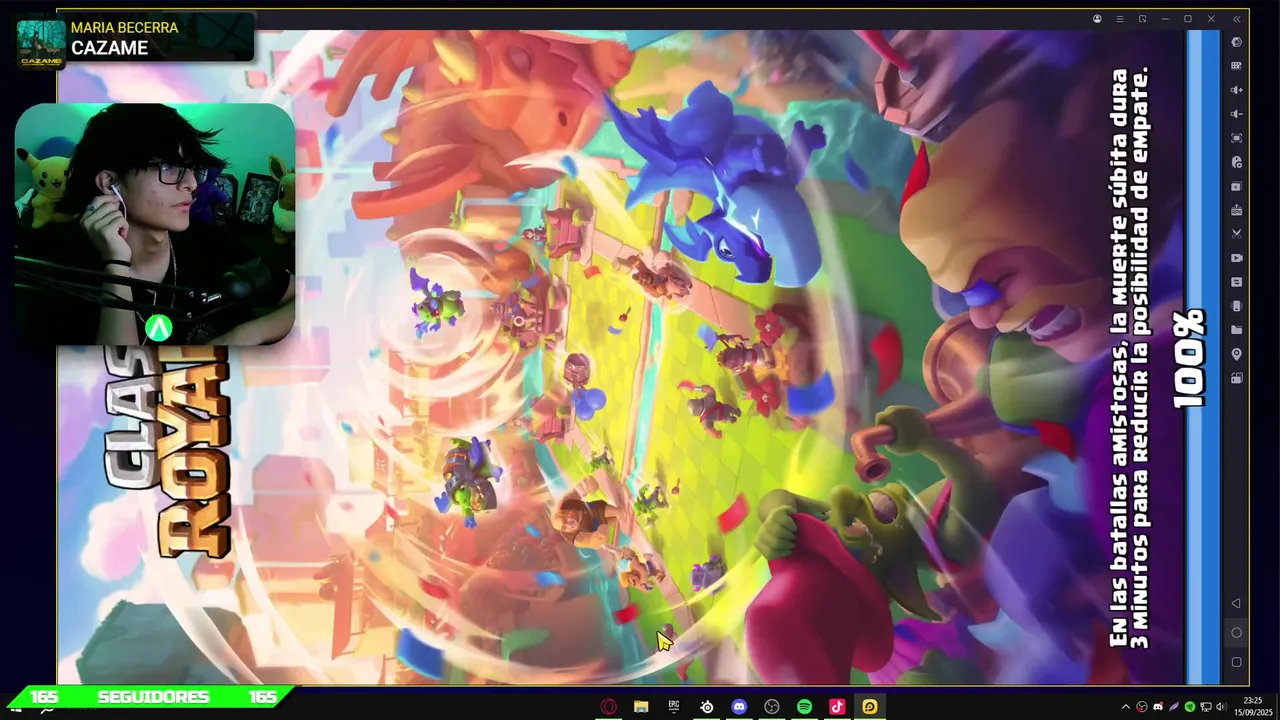This screenshot has height=720, width=1280.
Task: Click the webcam overlay feed
Action: [x=155, y=224]
